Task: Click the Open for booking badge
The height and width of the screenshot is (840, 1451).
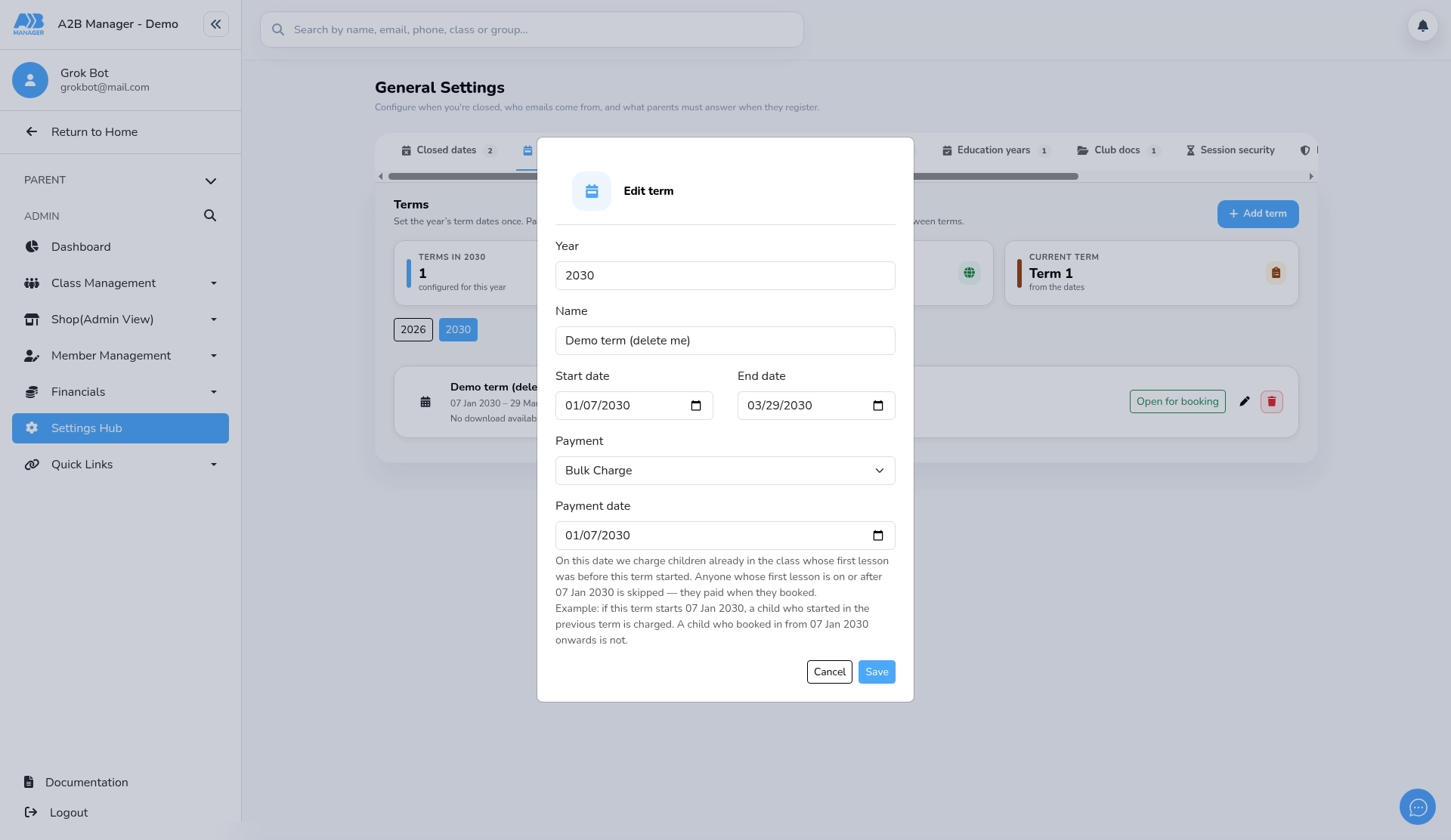Action: click(x=1177, y=402)
